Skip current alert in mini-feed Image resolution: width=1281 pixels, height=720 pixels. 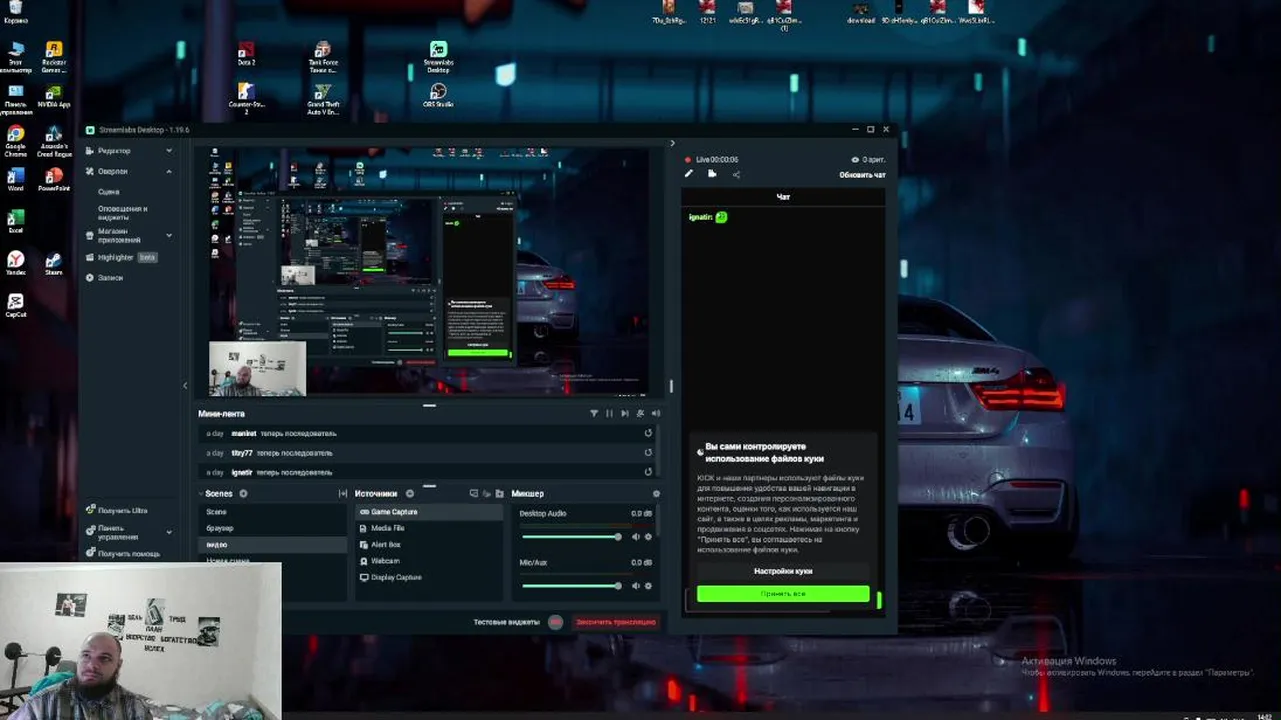pyautogui.click(x=625, y=413)
